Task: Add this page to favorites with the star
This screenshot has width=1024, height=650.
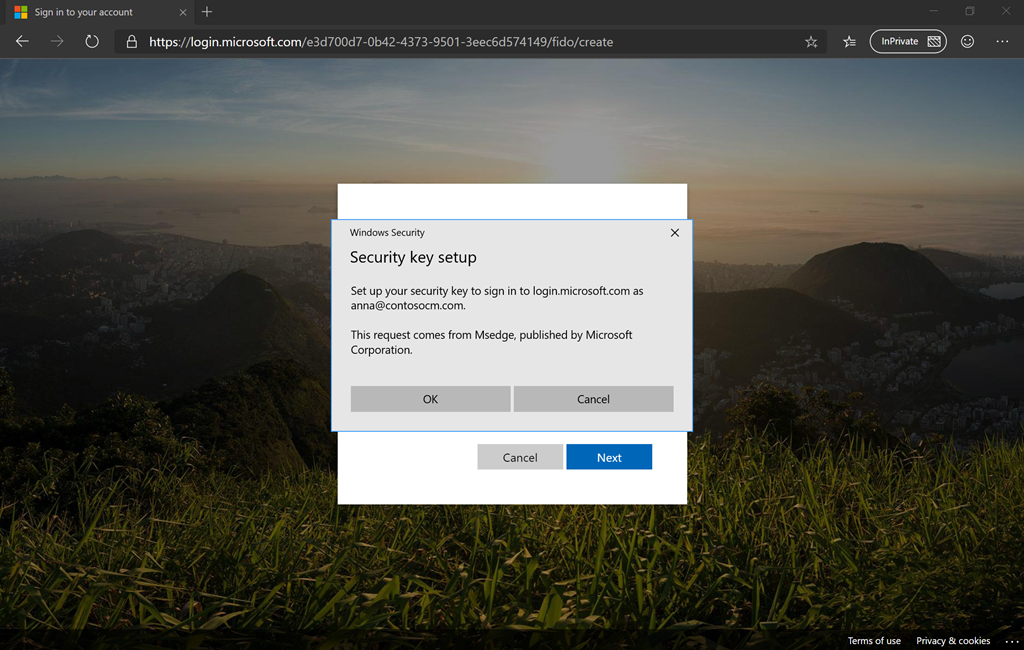Action: point(811,42)
